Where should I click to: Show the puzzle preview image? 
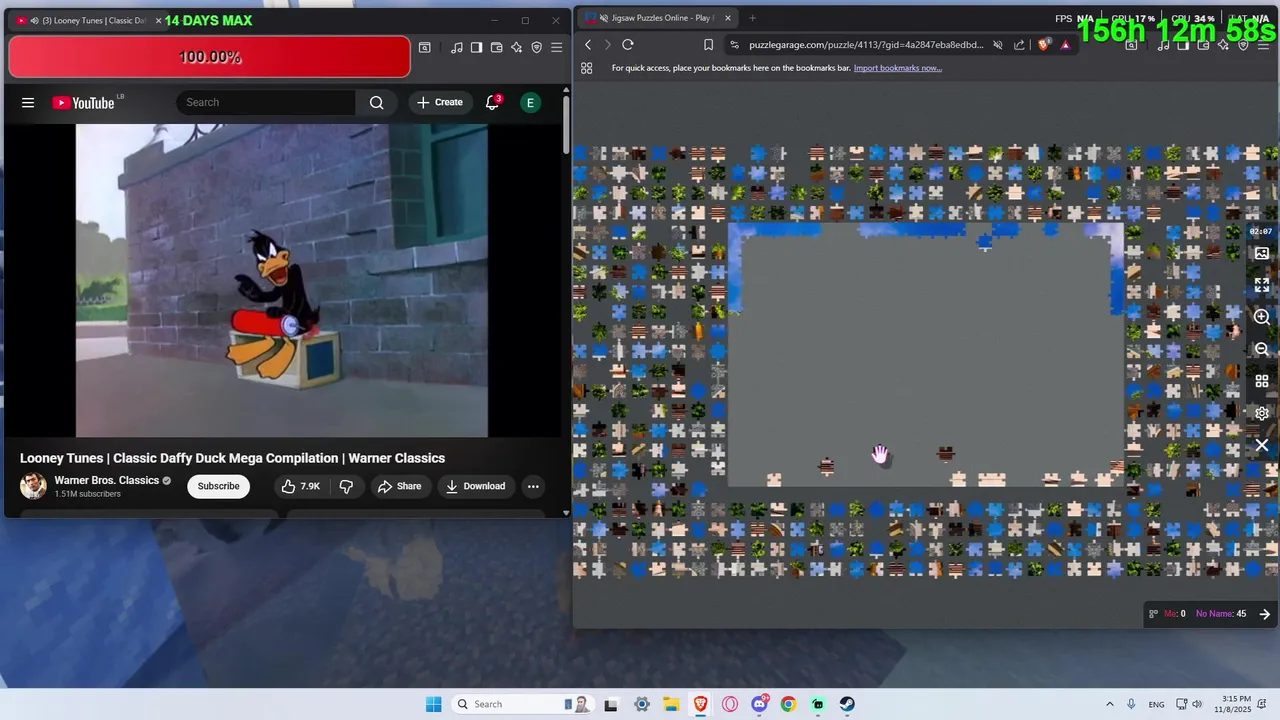[1262, 254]
